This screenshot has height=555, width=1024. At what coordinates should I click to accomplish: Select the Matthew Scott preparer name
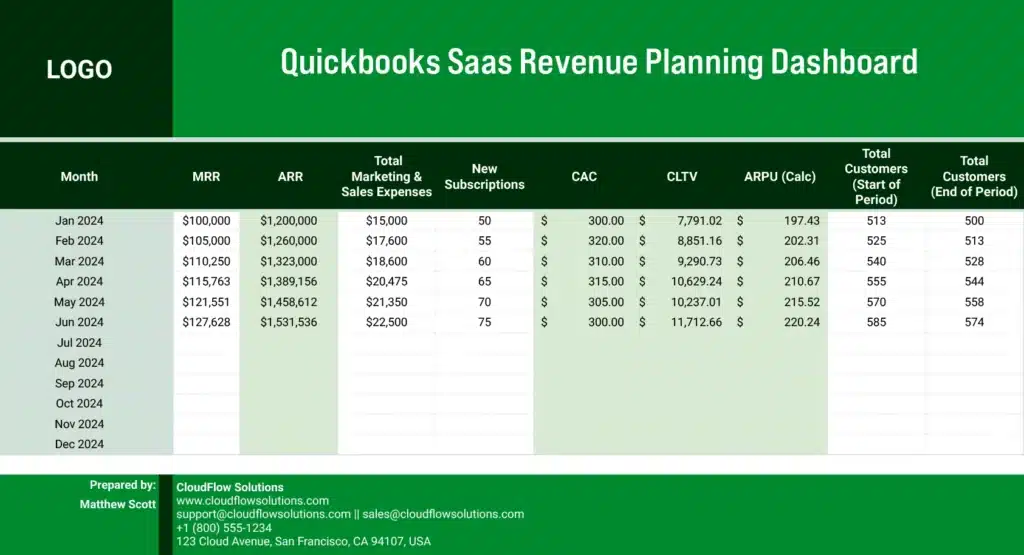point(118,504)
